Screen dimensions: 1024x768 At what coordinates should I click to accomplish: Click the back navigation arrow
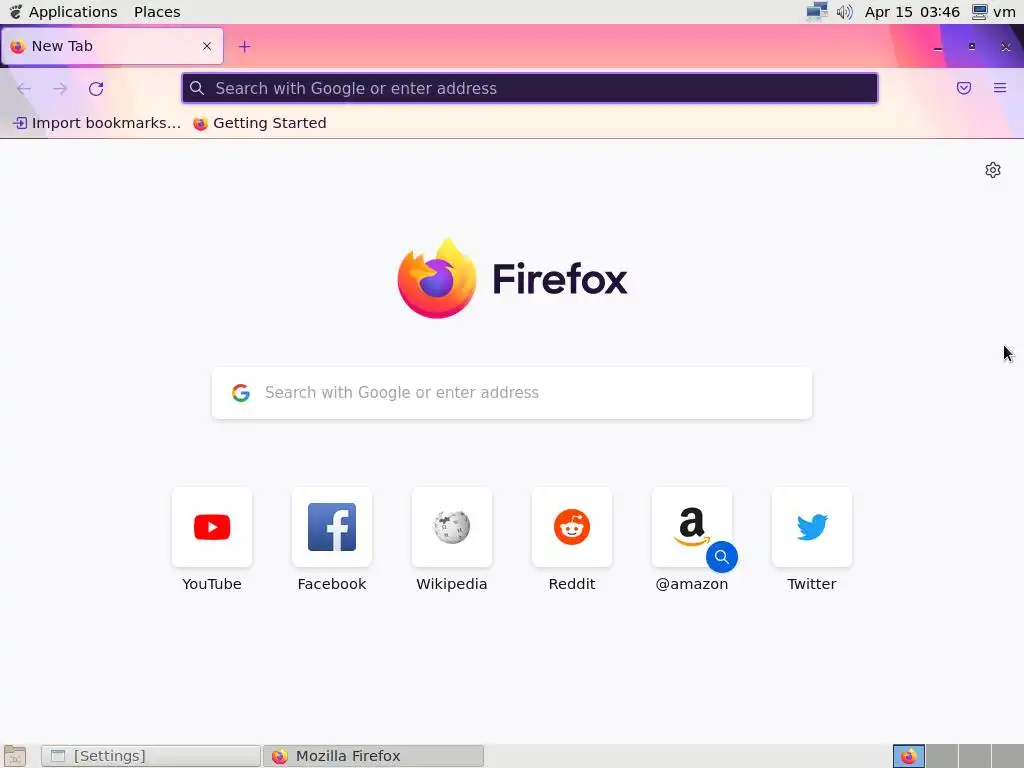coord(24,89)
